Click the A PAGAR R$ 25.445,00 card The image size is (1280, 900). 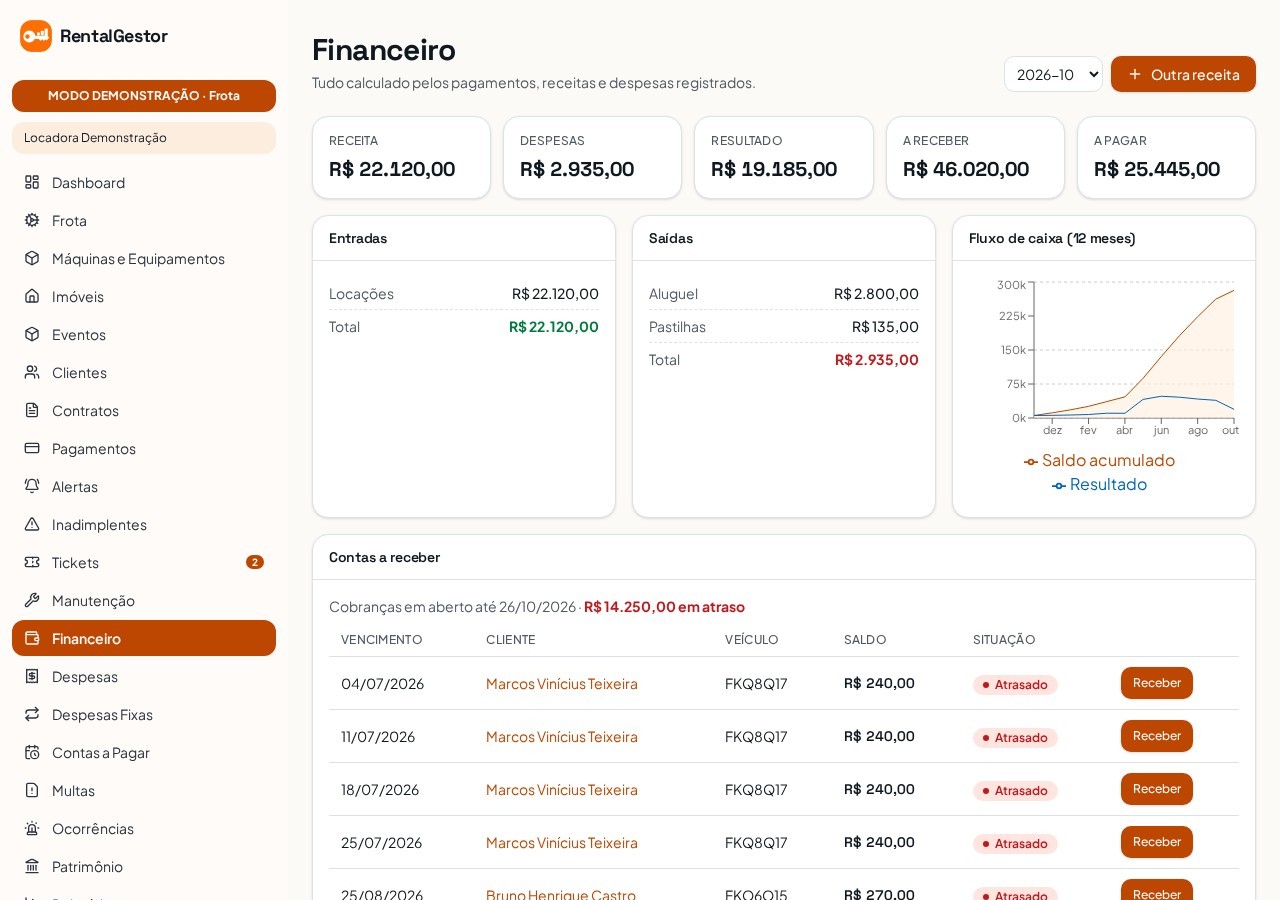coord(1166,158)
